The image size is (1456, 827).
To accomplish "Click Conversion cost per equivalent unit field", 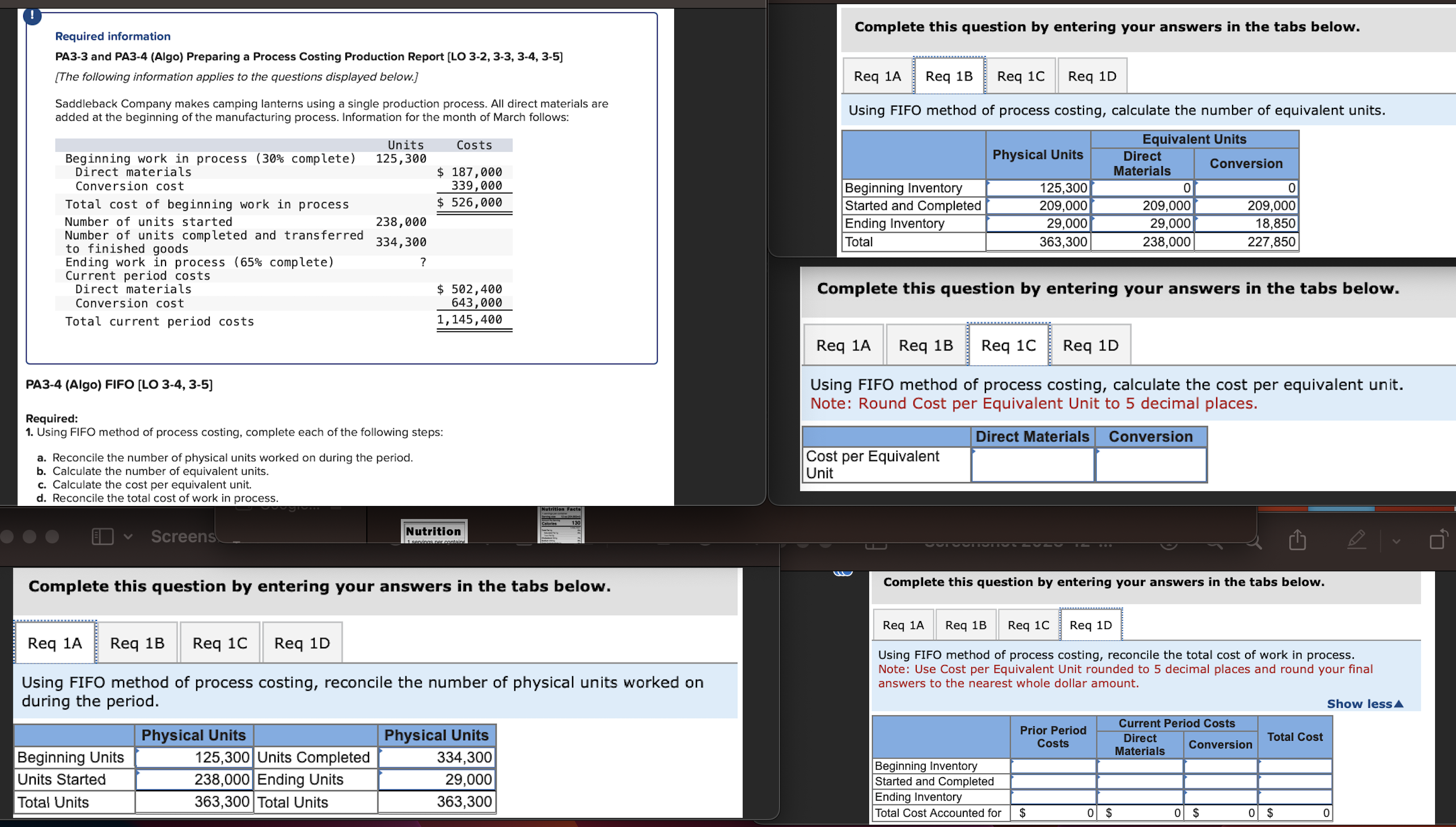I will pyautogui.click(x=1150, y=465).
